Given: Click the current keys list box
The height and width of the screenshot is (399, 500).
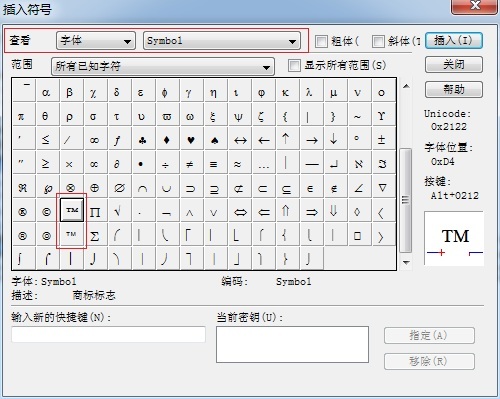Looking at the screenshot, I should coord(292,344).
